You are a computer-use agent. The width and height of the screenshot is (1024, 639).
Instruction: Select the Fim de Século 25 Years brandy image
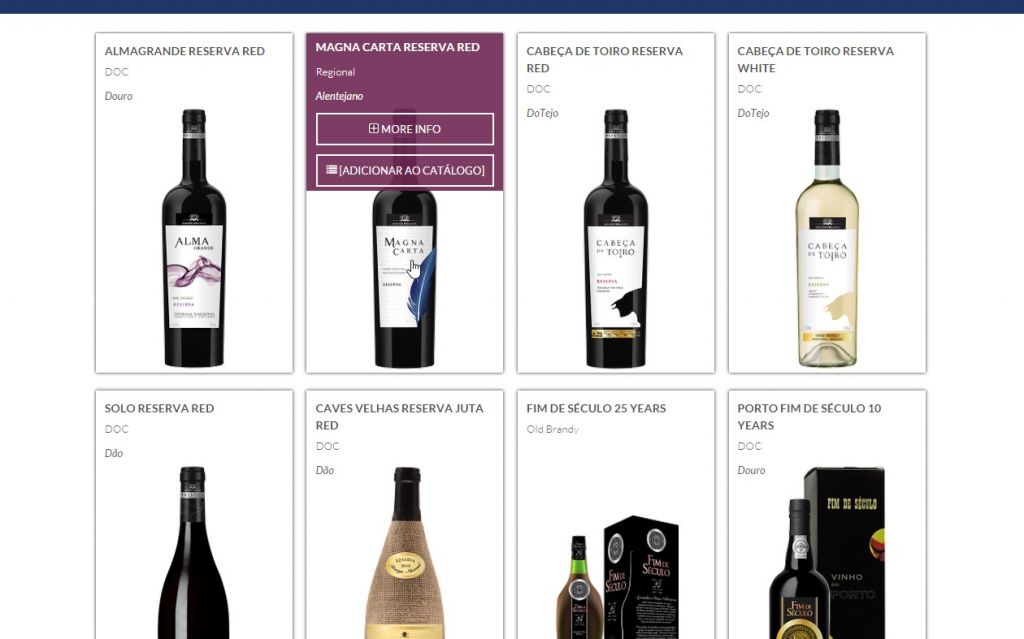[x=617, y=577]
